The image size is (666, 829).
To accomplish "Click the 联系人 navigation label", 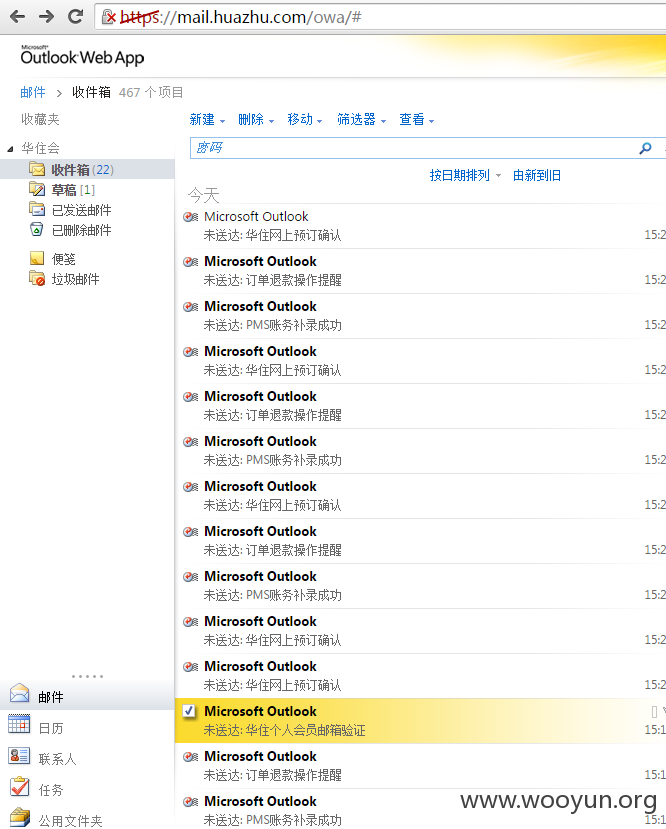I will tap(57, 759).
